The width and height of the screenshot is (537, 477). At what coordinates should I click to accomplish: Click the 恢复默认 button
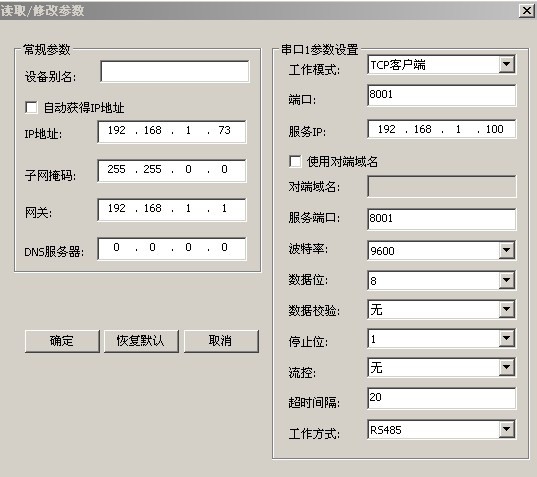click(x=141, y=341)
